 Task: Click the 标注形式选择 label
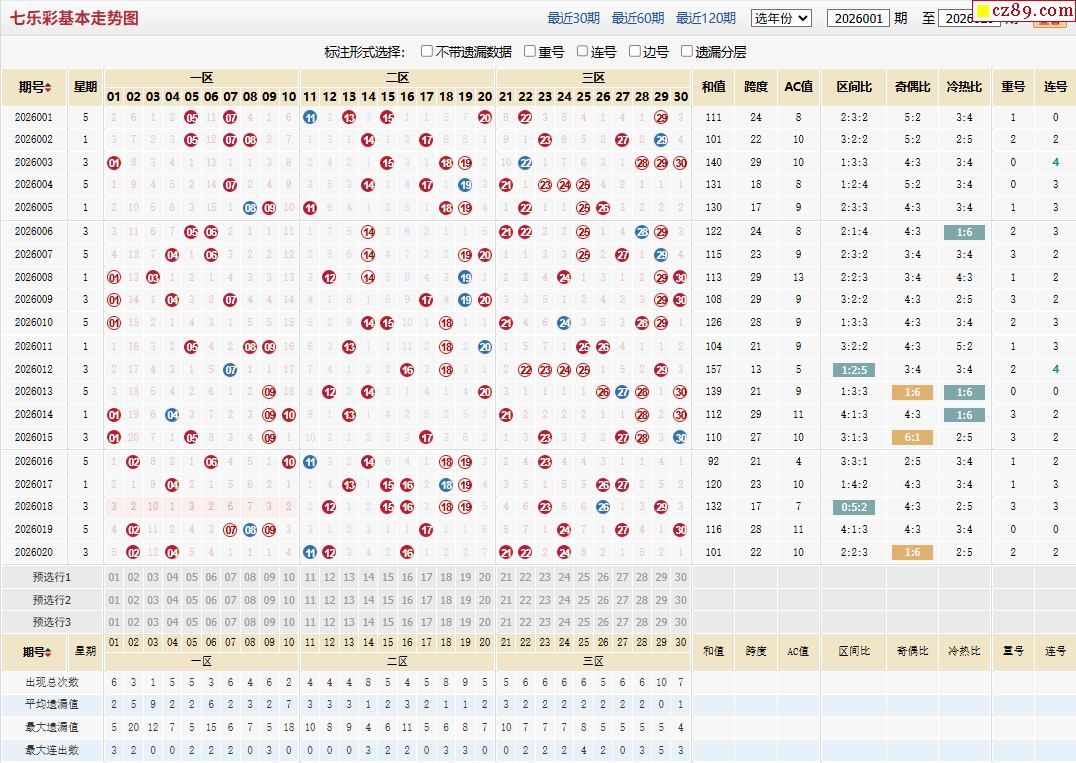tap(364, 51)
